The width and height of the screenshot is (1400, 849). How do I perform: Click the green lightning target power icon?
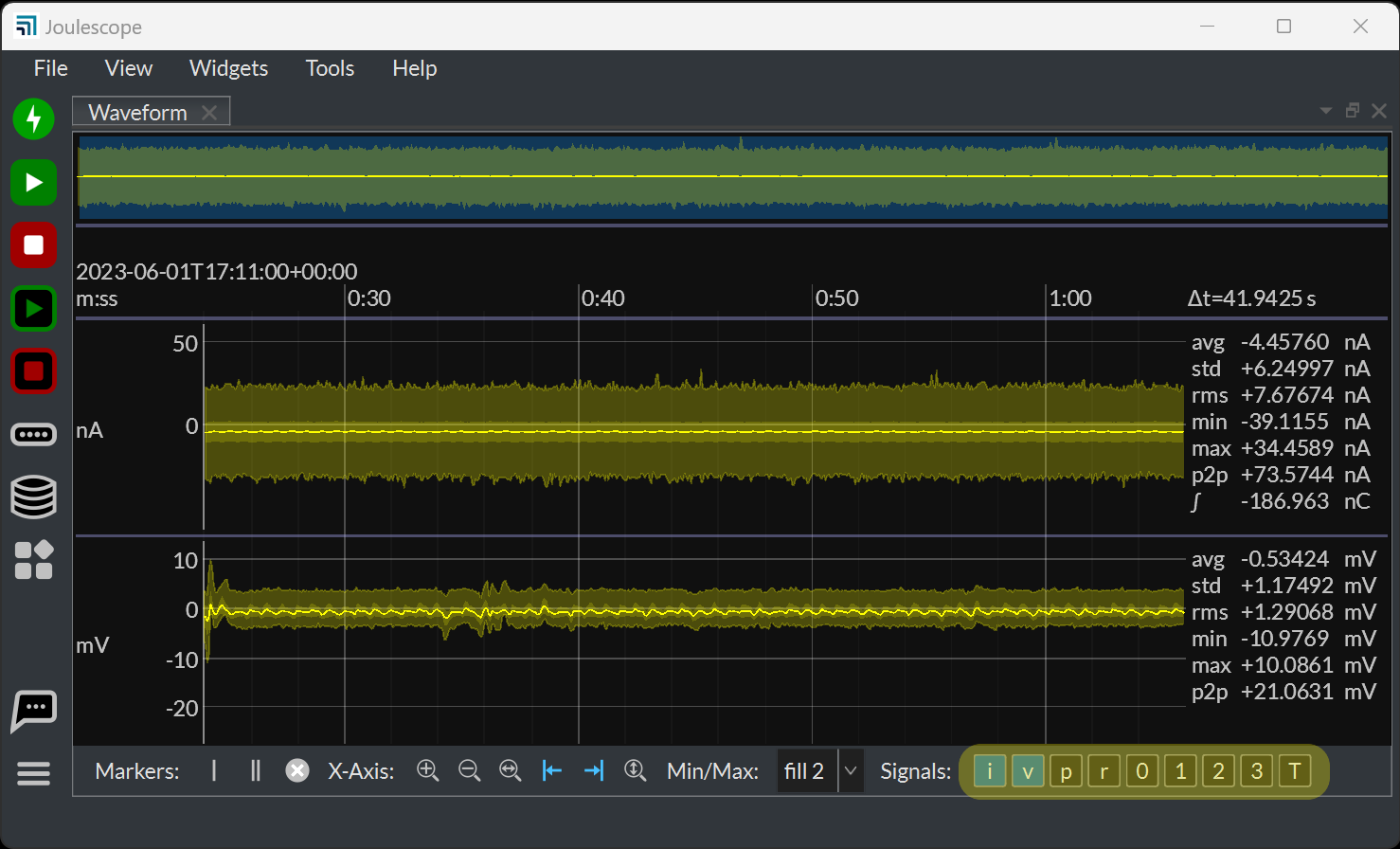click(x=34, y=119)
